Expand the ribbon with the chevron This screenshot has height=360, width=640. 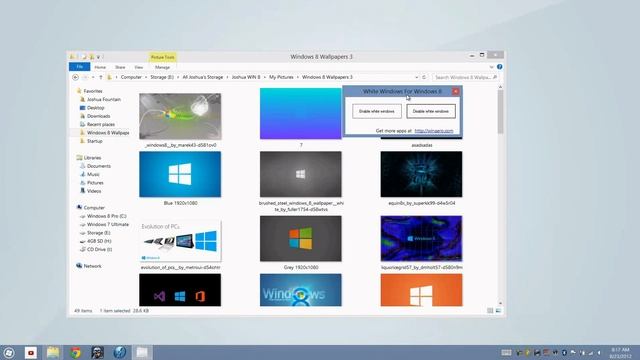pyautogui.click(x=491, y=67)
